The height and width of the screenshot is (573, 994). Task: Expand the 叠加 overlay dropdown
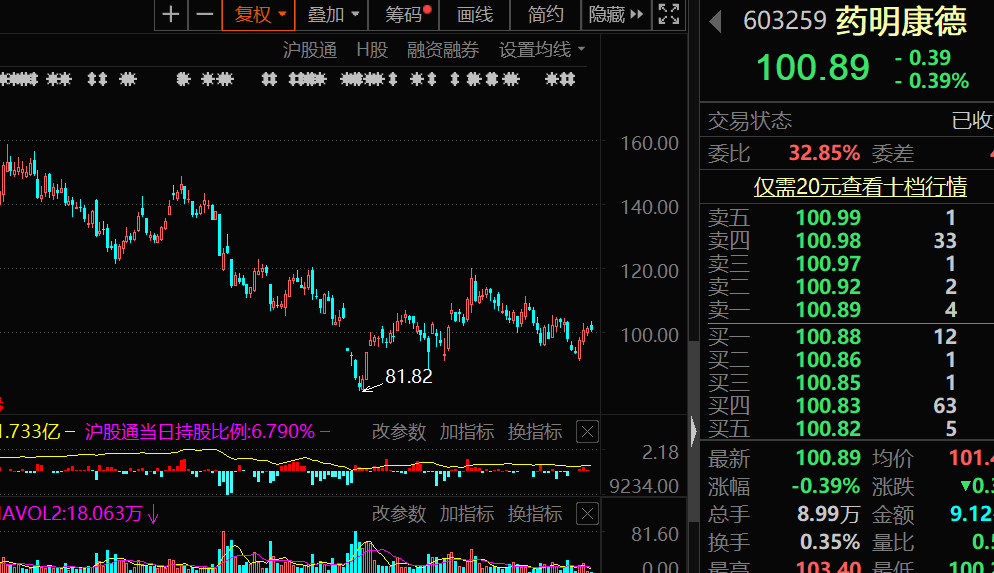[332, 14]
